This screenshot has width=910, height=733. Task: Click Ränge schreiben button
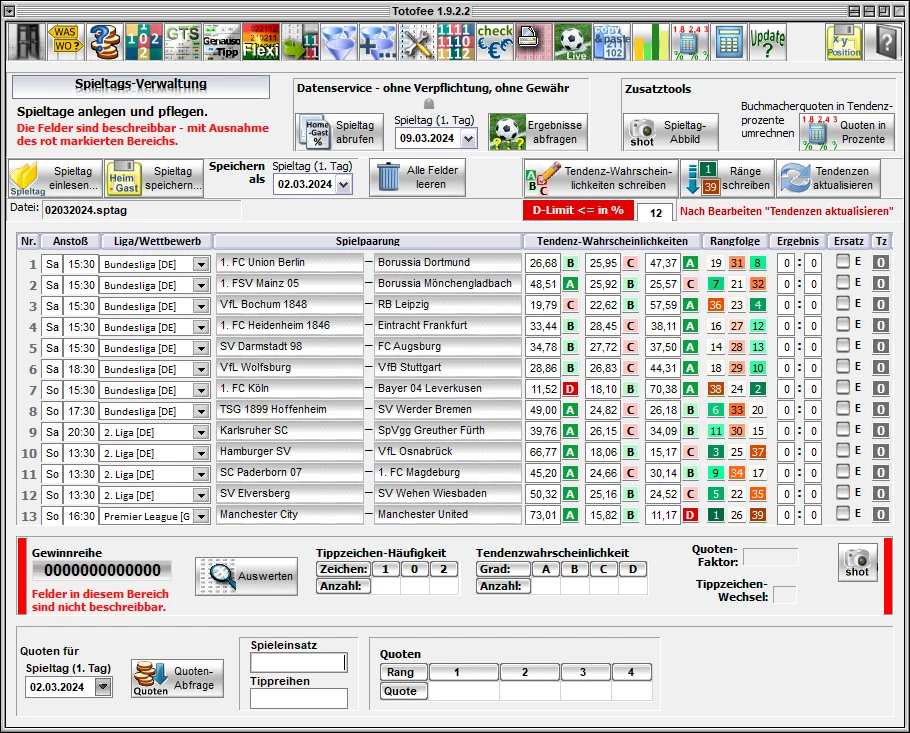click(728, 178)
